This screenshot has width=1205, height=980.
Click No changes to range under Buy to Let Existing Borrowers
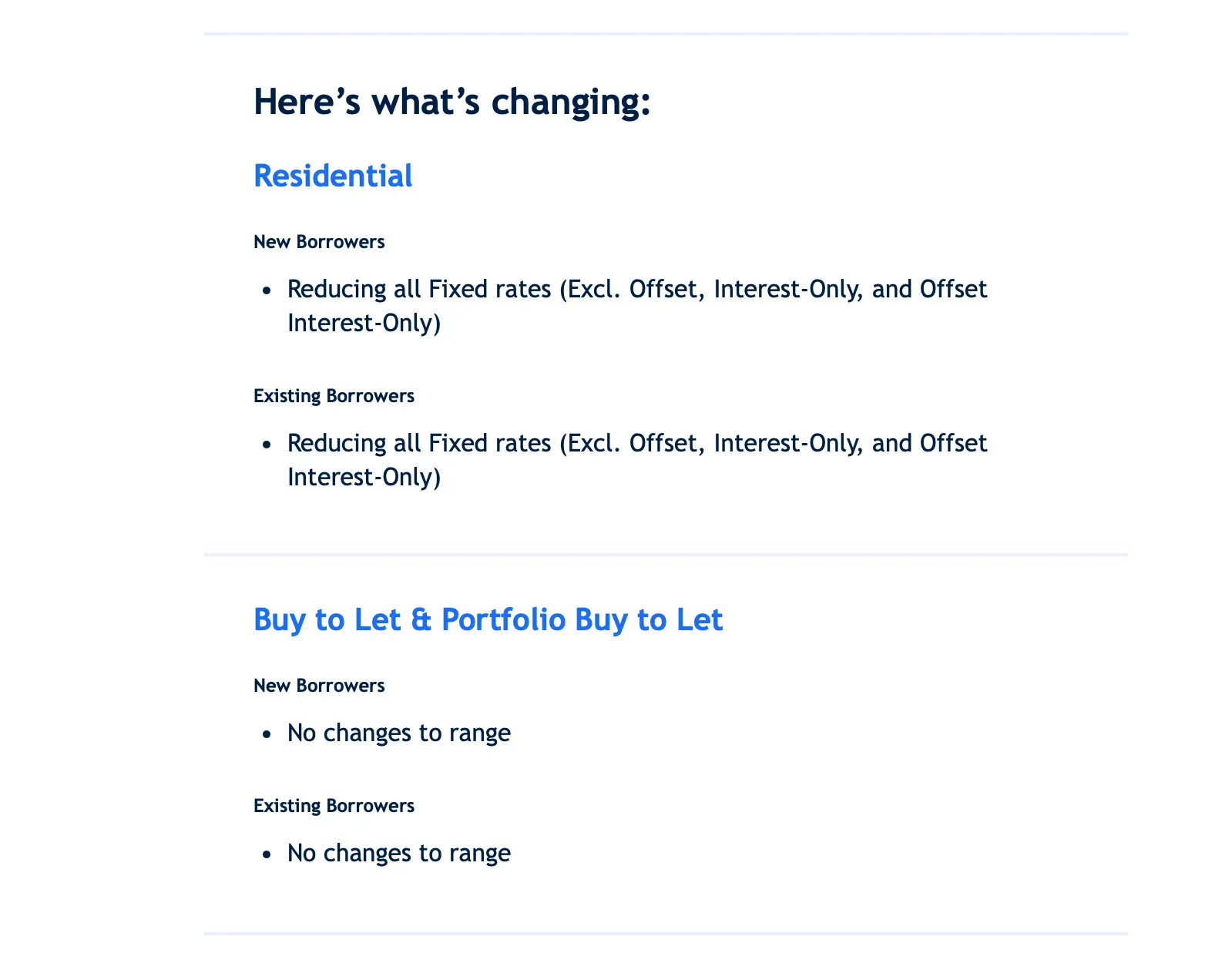click(x=398, y=853)
